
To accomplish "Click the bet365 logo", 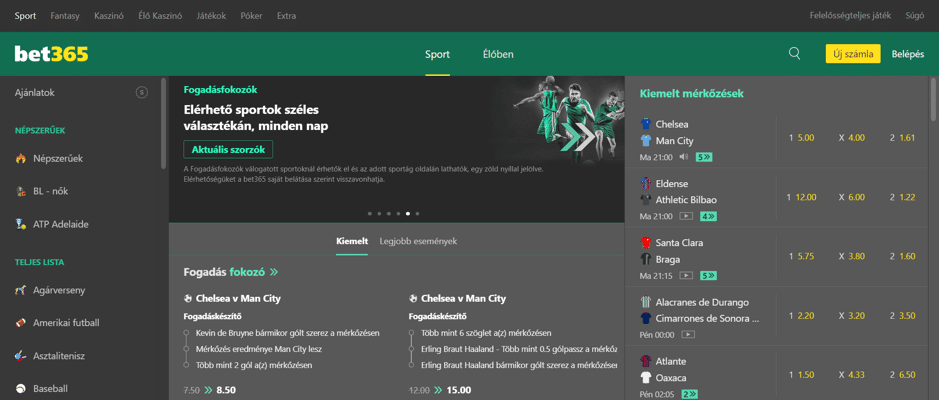I will 51,54.
